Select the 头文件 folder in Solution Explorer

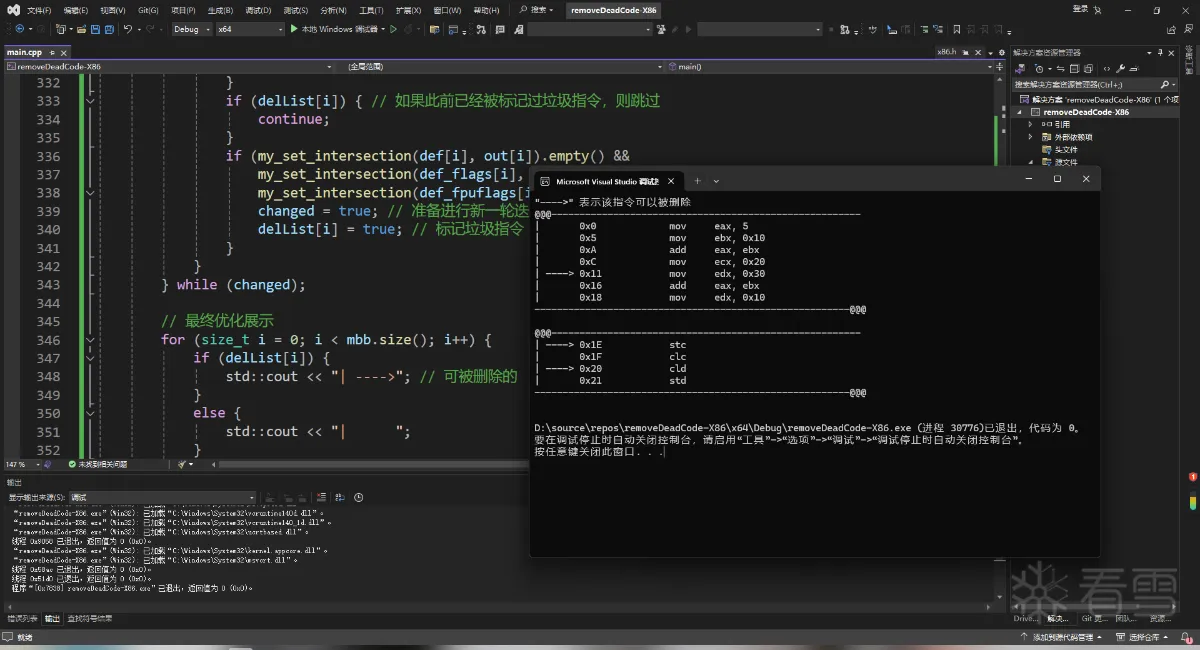(1065, 150)
